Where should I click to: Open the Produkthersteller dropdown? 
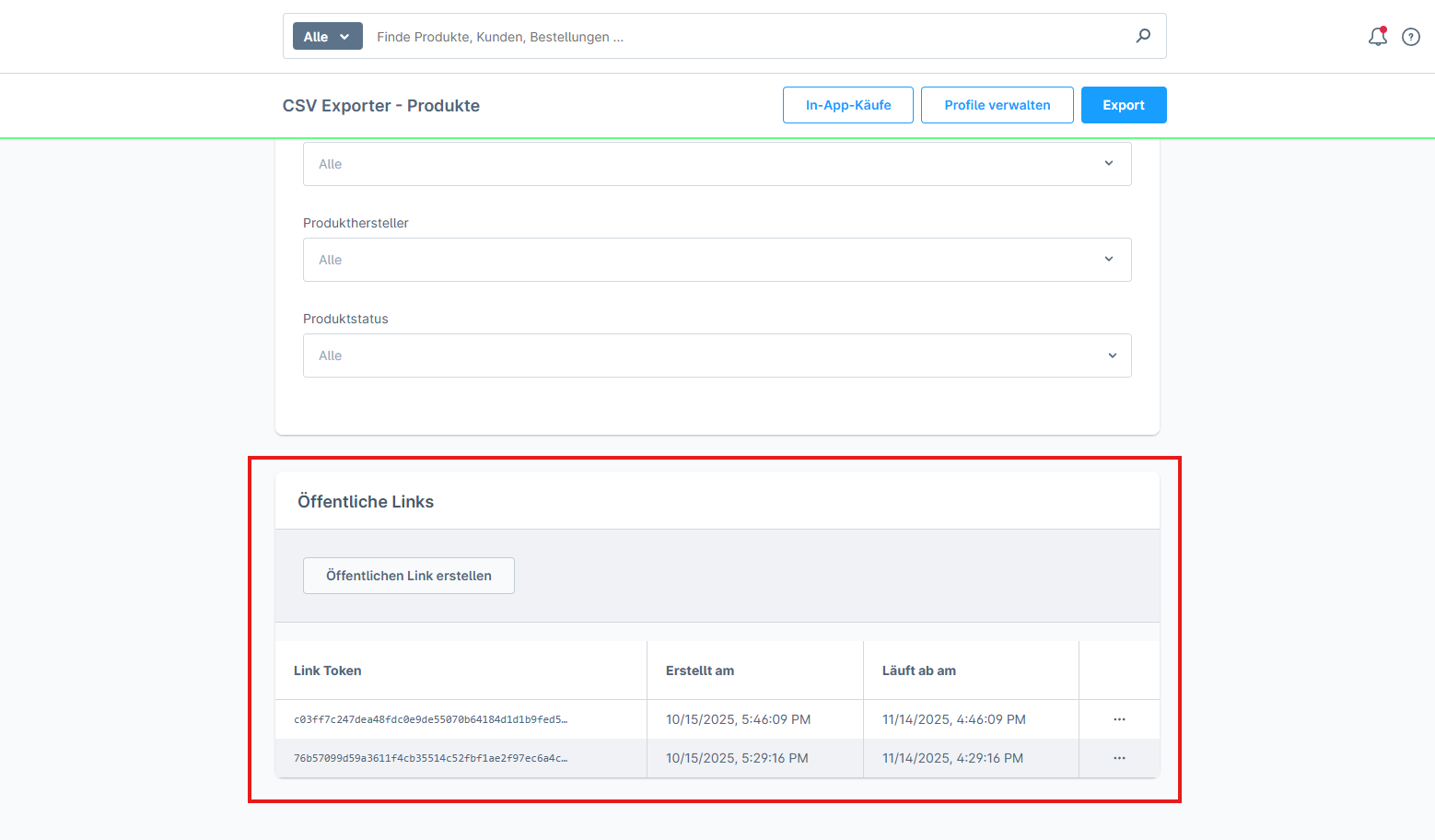coord(717,260)
